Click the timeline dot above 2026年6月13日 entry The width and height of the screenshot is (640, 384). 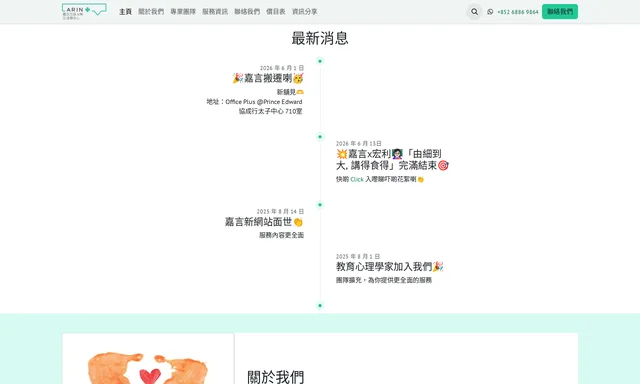tap(320, 137)
